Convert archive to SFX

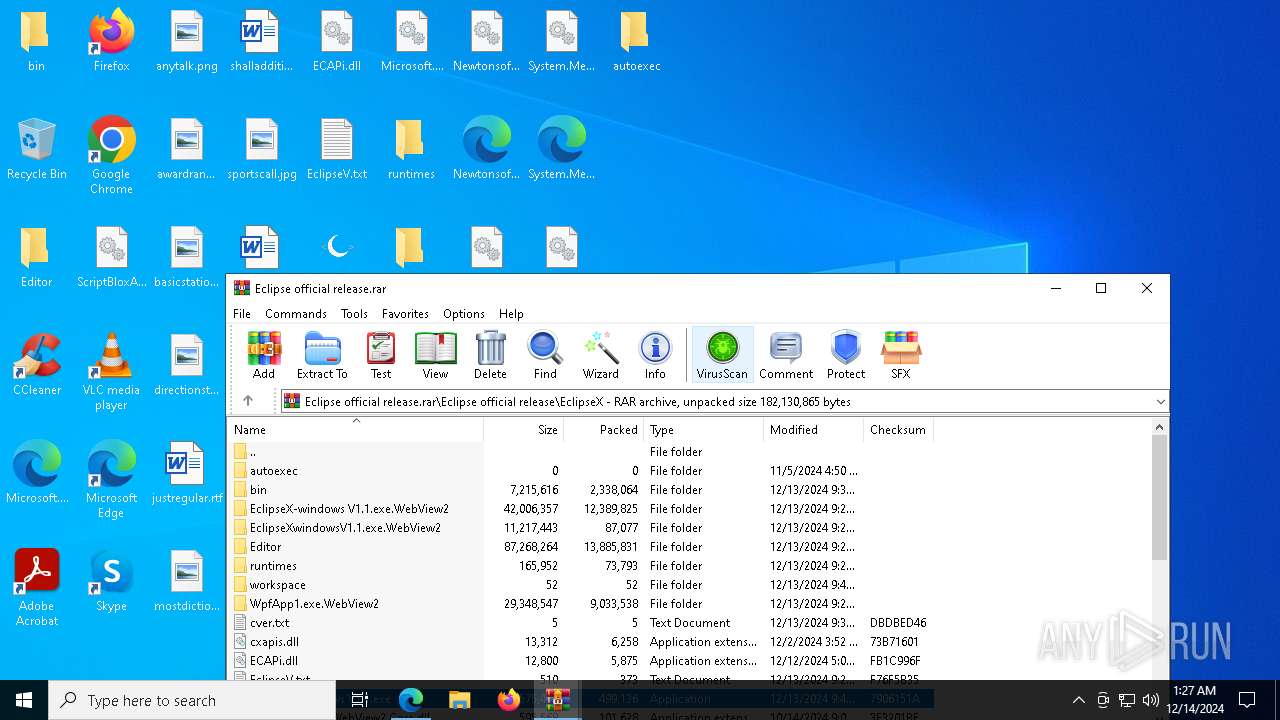[x=901, y=355]
